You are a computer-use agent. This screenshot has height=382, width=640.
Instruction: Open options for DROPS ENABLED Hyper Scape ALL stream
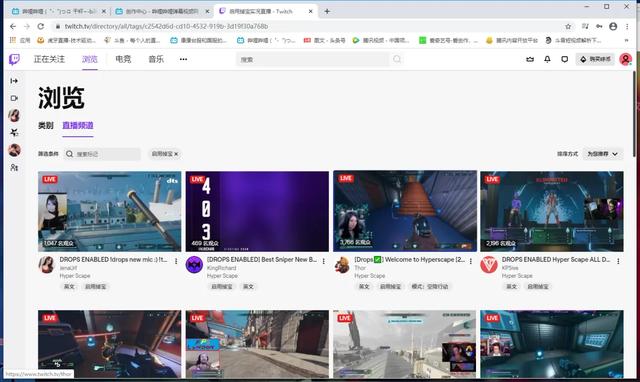tap(618, 261)
